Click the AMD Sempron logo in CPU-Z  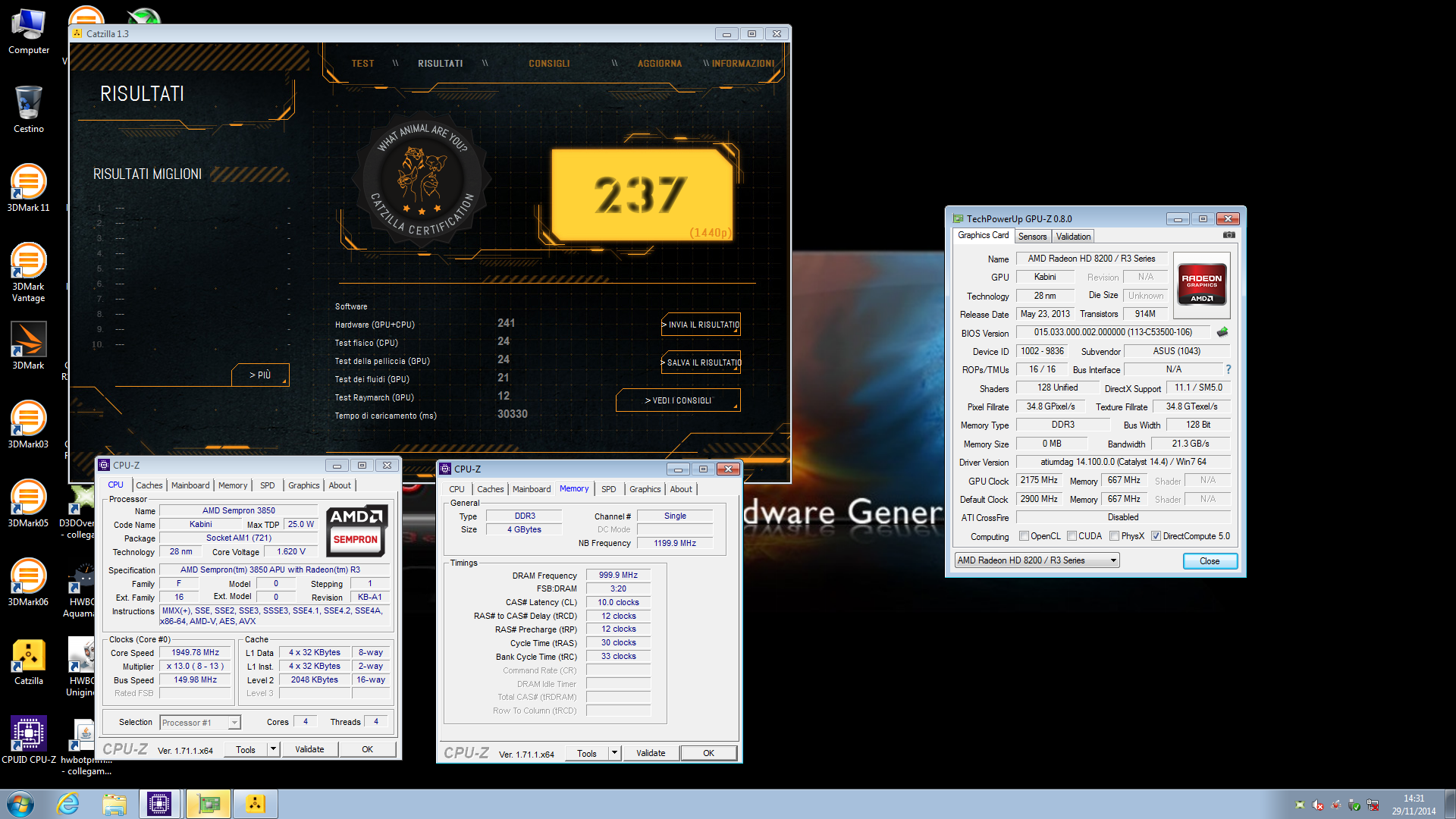tap(357, 531)
